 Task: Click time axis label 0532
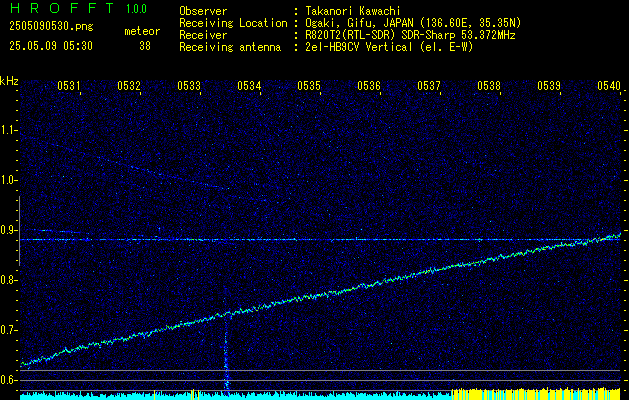129,85
